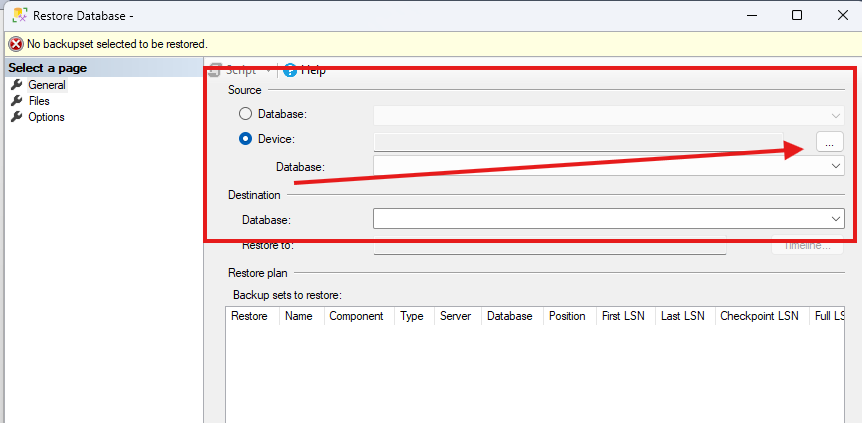Screen dimensions: 862x423
Task: Click the red error icon in the banner
Action: click(x=16, y=44)
